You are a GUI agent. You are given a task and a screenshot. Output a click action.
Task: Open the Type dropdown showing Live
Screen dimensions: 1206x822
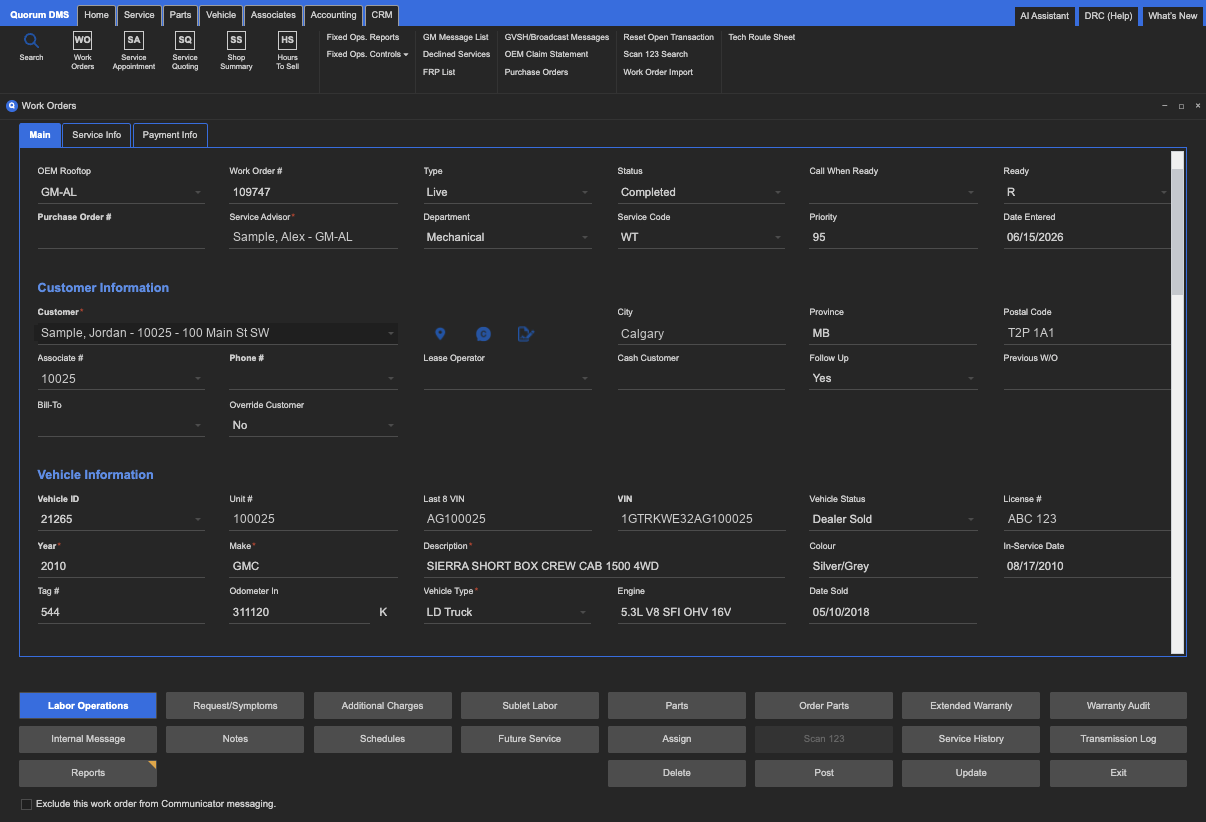[x=585, y=192]
